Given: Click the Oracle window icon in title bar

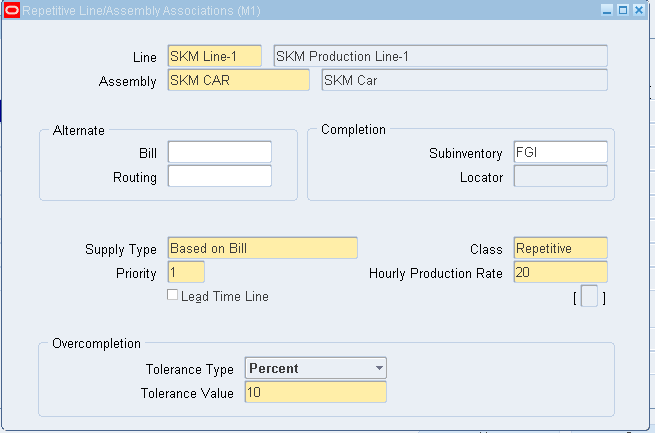Looking at the screenshot, I should pos(11,9).
